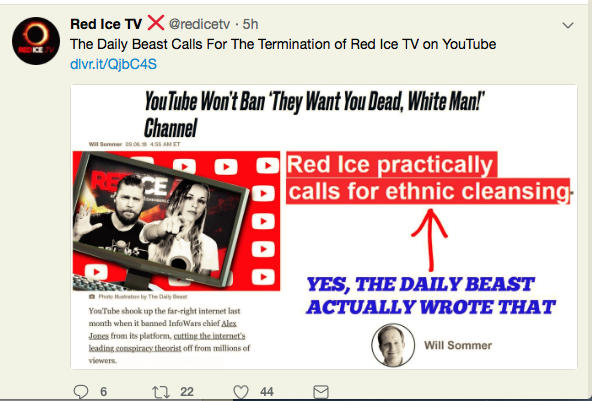Click the red X next to Red Ice TV

click(156, 23)
